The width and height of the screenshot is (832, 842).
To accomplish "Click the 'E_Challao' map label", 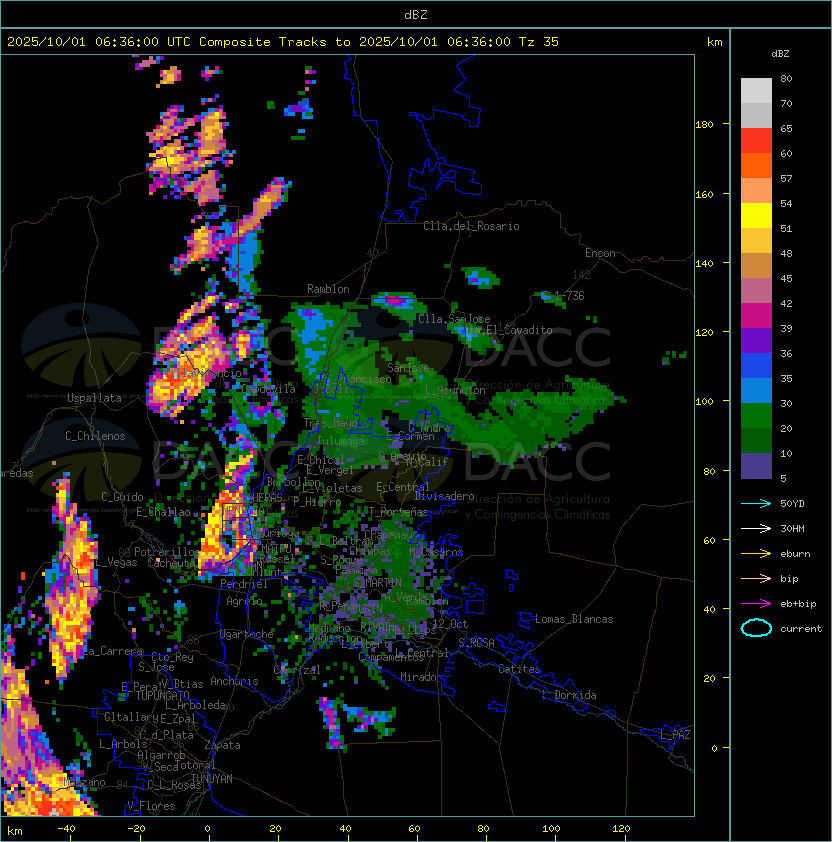I will [x=163, y=512].
